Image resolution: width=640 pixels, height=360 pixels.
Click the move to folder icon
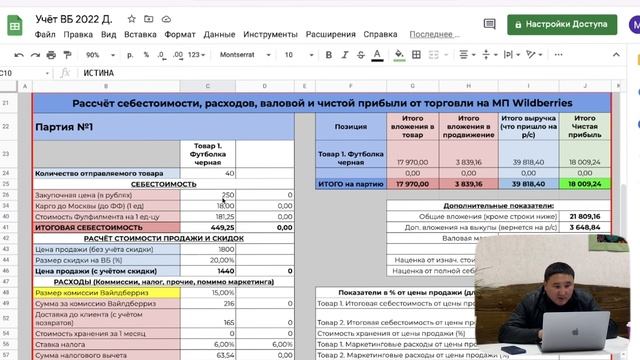pos(149,19)
